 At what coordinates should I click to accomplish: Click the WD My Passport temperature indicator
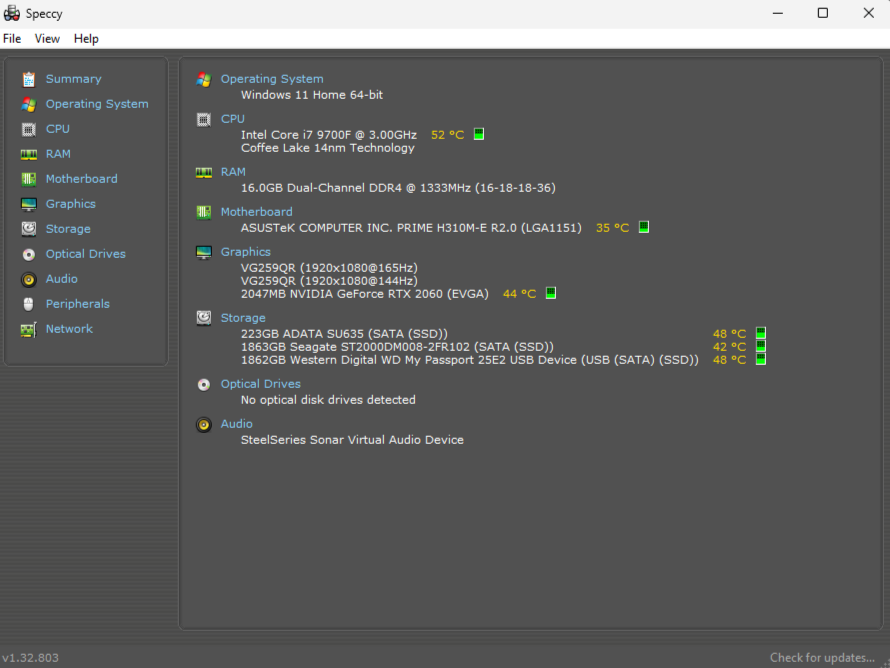tap(761, 359)
